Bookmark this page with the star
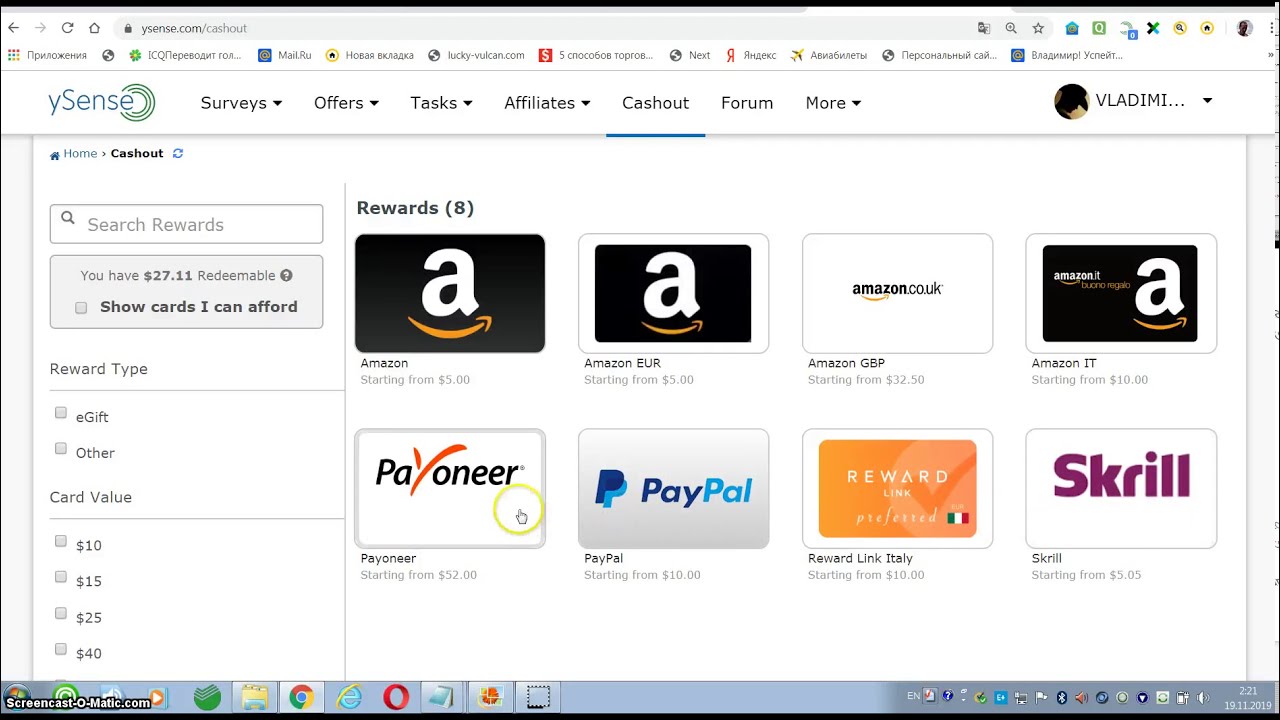The height and width of the screenshot is (720, 1280). coord(1038,28)
